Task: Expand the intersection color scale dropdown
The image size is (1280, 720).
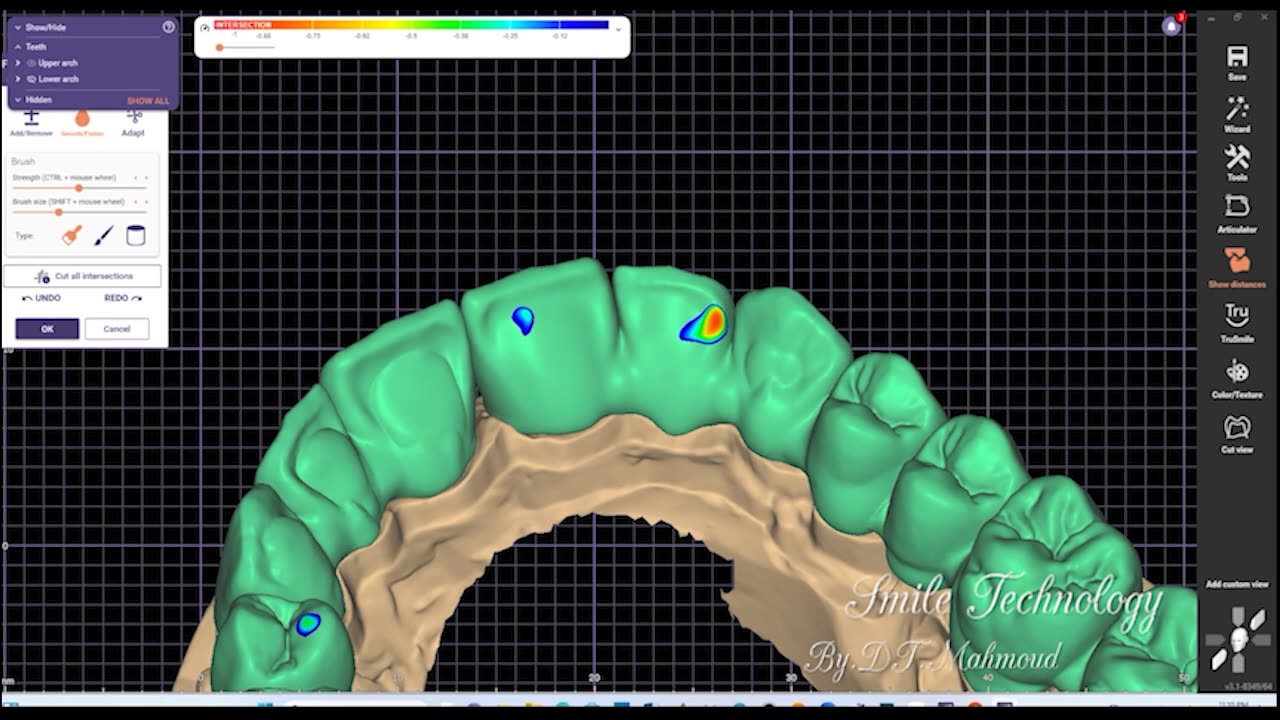Action: tap(618, 29)
